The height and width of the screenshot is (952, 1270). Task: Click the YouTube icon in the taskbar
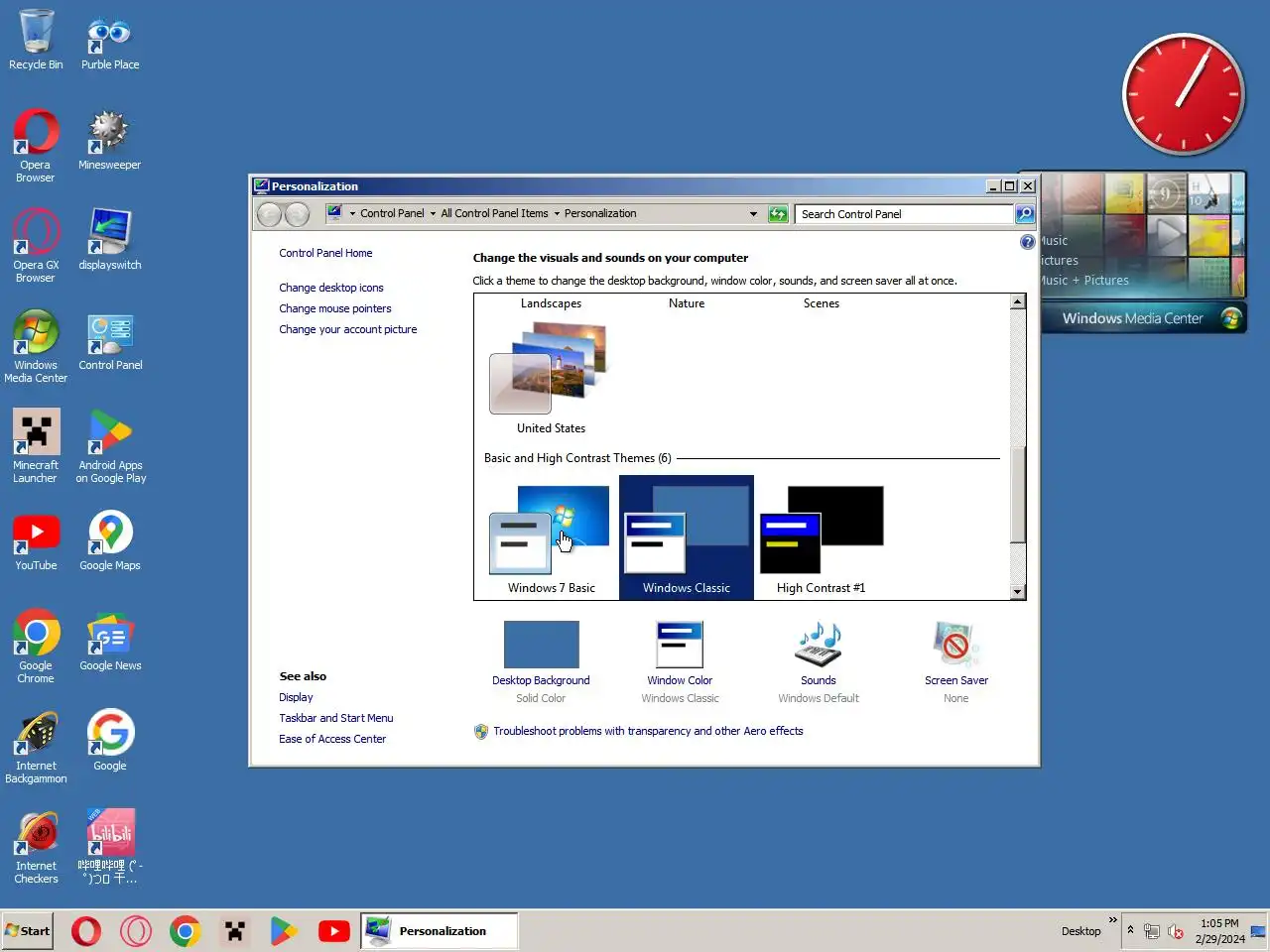point(334,931)
